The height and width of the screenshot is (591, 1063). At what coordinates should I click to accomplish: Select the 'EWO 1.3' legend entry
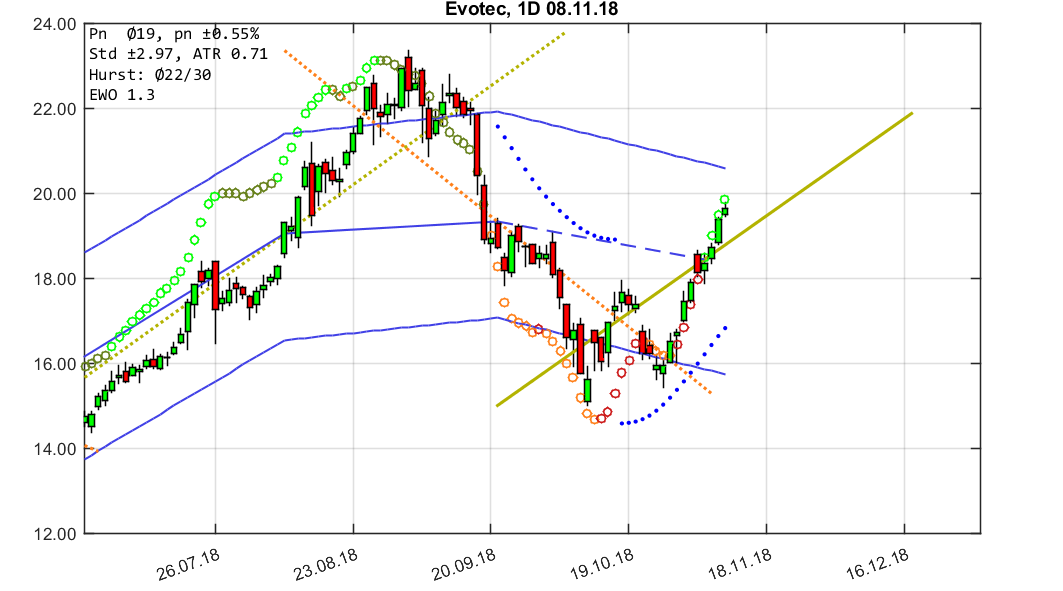click(123, 93)
